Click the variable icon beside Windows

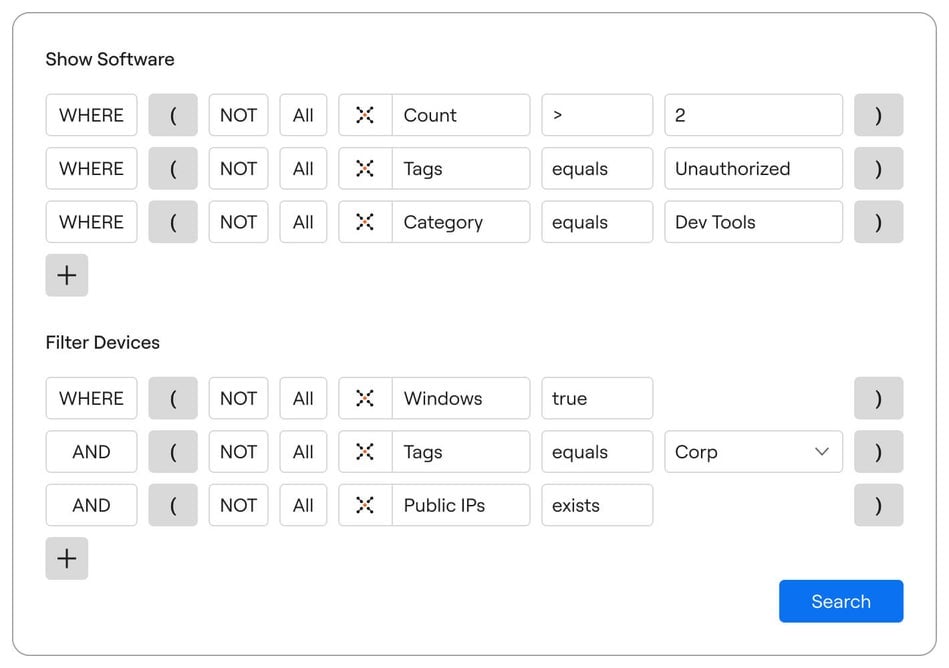[364, 398]
